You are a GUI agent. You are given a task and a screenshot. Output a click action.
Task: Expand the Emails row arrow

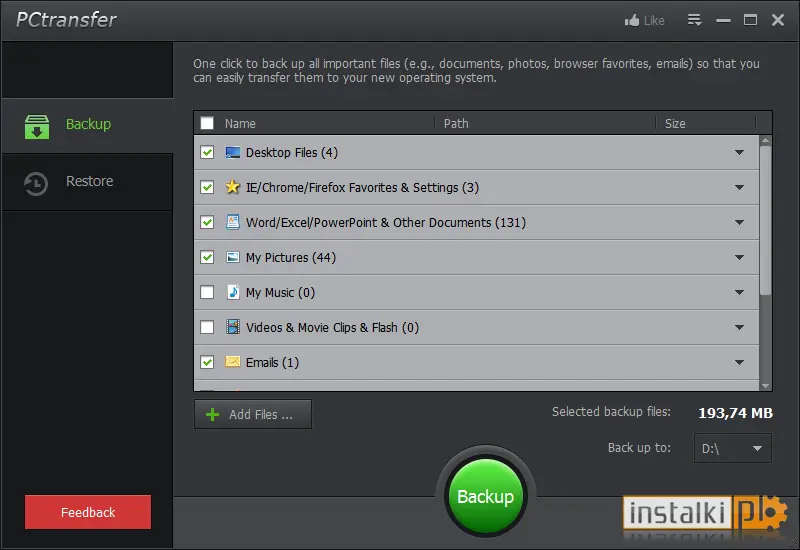coord(739,362)
